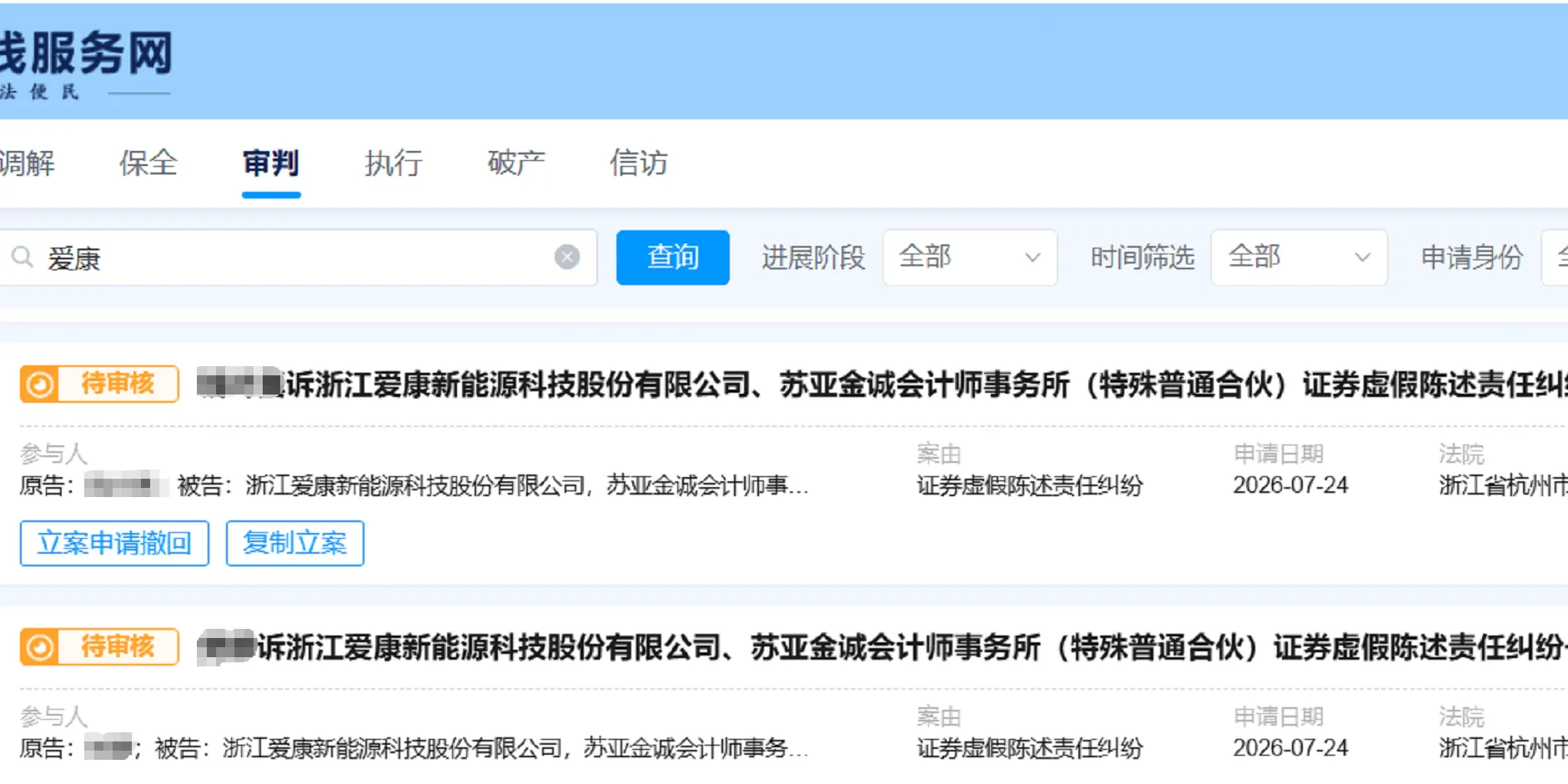Screen dimensions: 1568x784
Task: Click second case's 申请日期 value 2026-07-24
Action: pyautogui.click(x=1290, y=748)
